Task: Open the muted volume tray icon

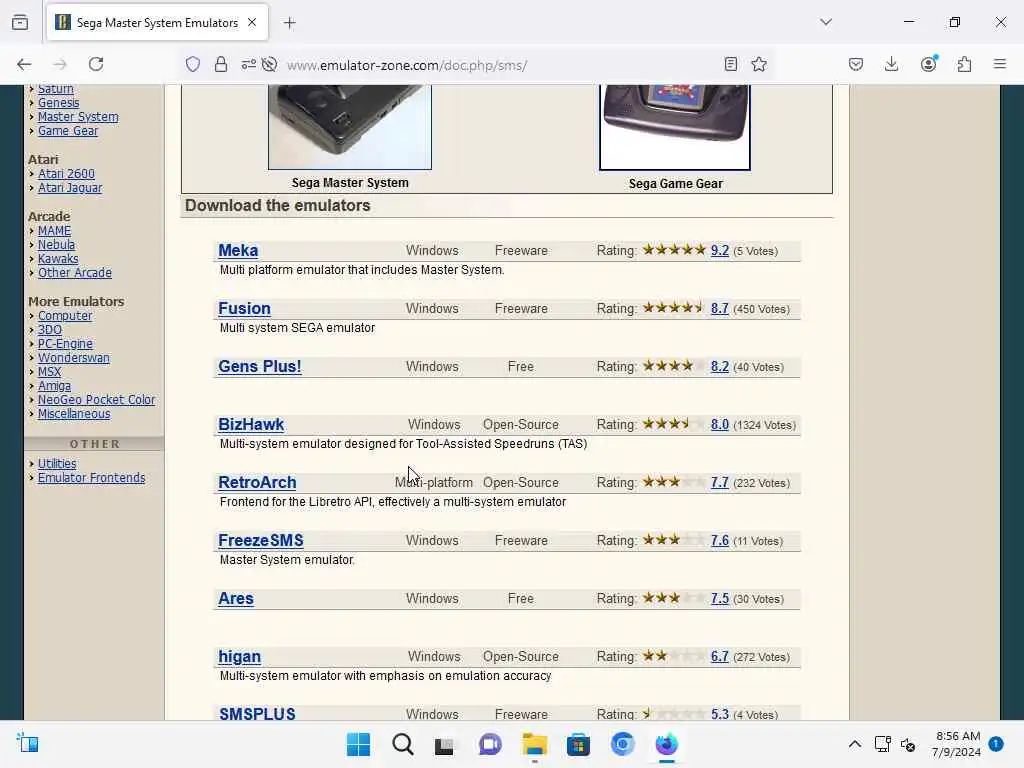Action: [908, 744]
